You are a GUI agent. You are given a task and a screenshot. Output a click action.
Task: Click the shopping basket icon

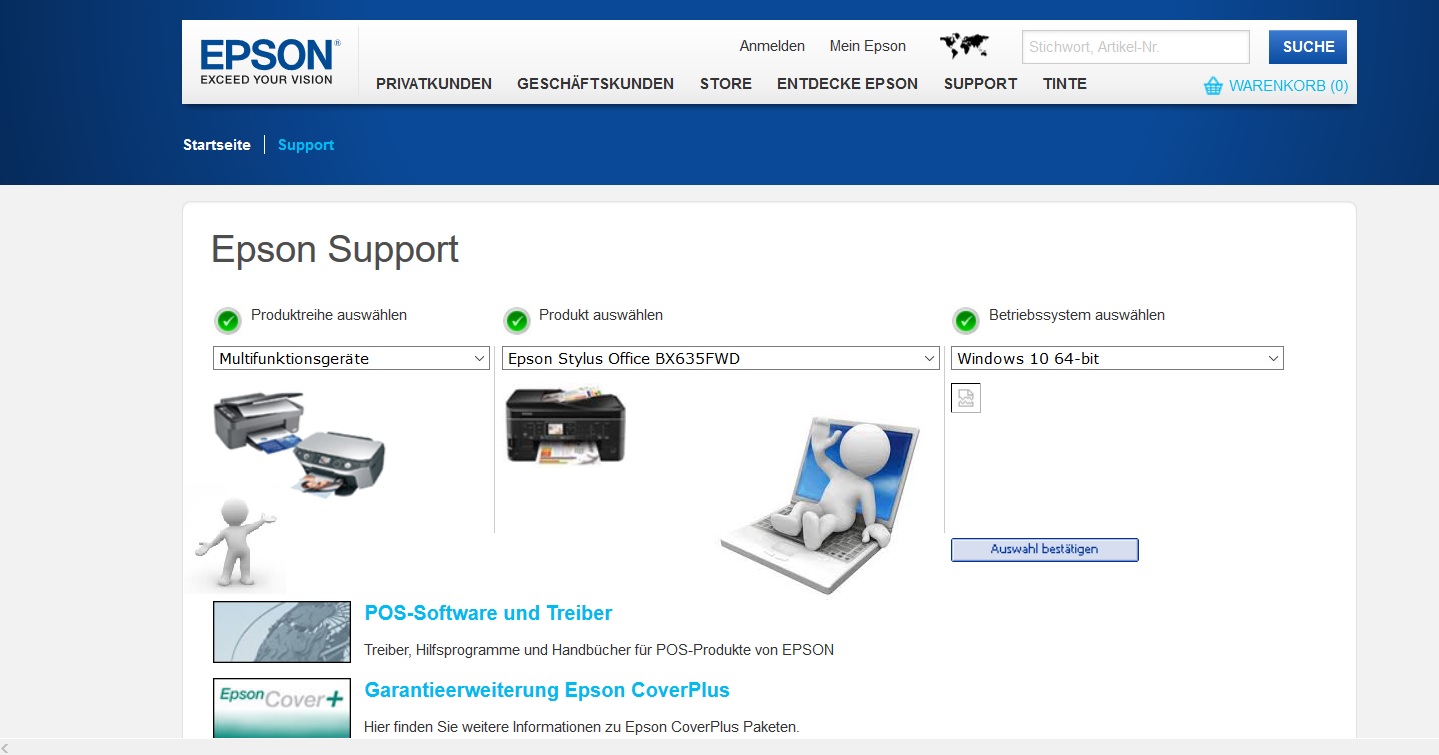(1213, 86)
